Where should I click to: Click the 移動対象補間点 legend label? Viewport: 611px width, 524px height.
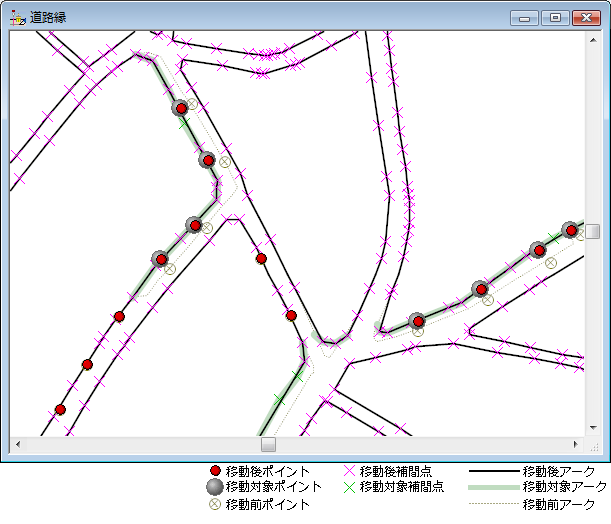[x=402, y=487]
